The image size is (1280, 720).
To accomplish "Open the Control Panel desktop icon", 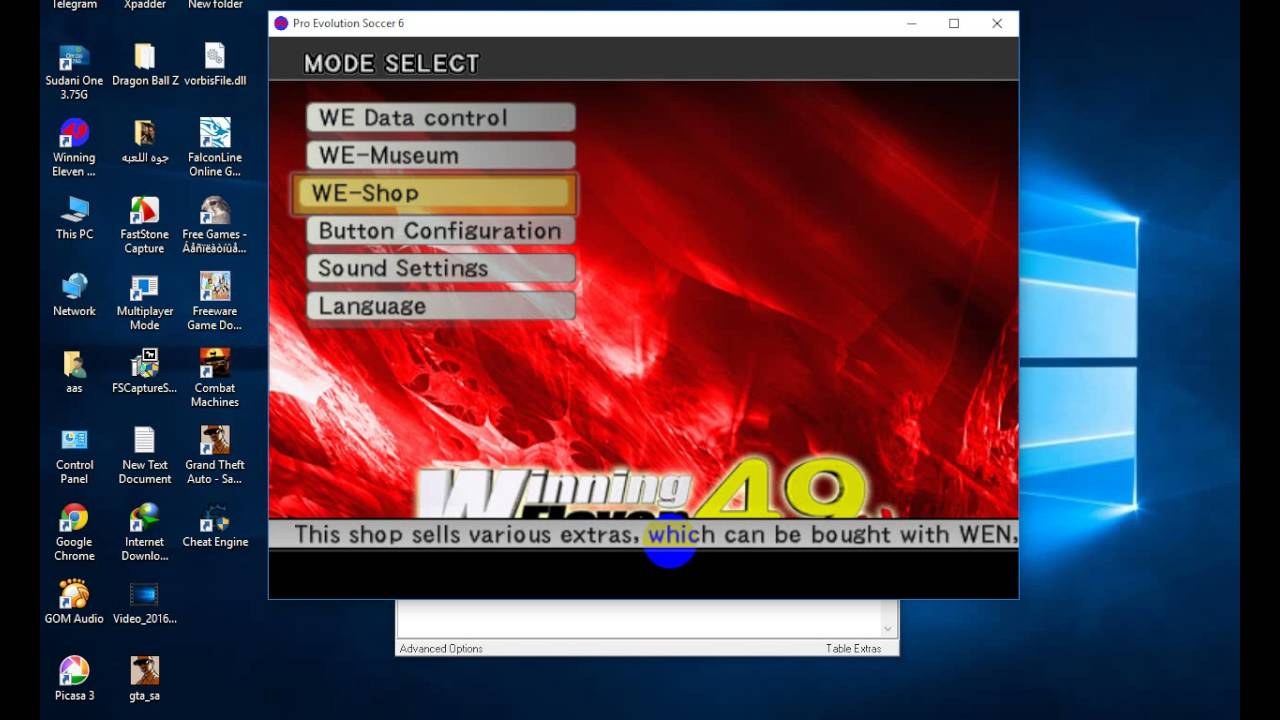I will 74,456.
